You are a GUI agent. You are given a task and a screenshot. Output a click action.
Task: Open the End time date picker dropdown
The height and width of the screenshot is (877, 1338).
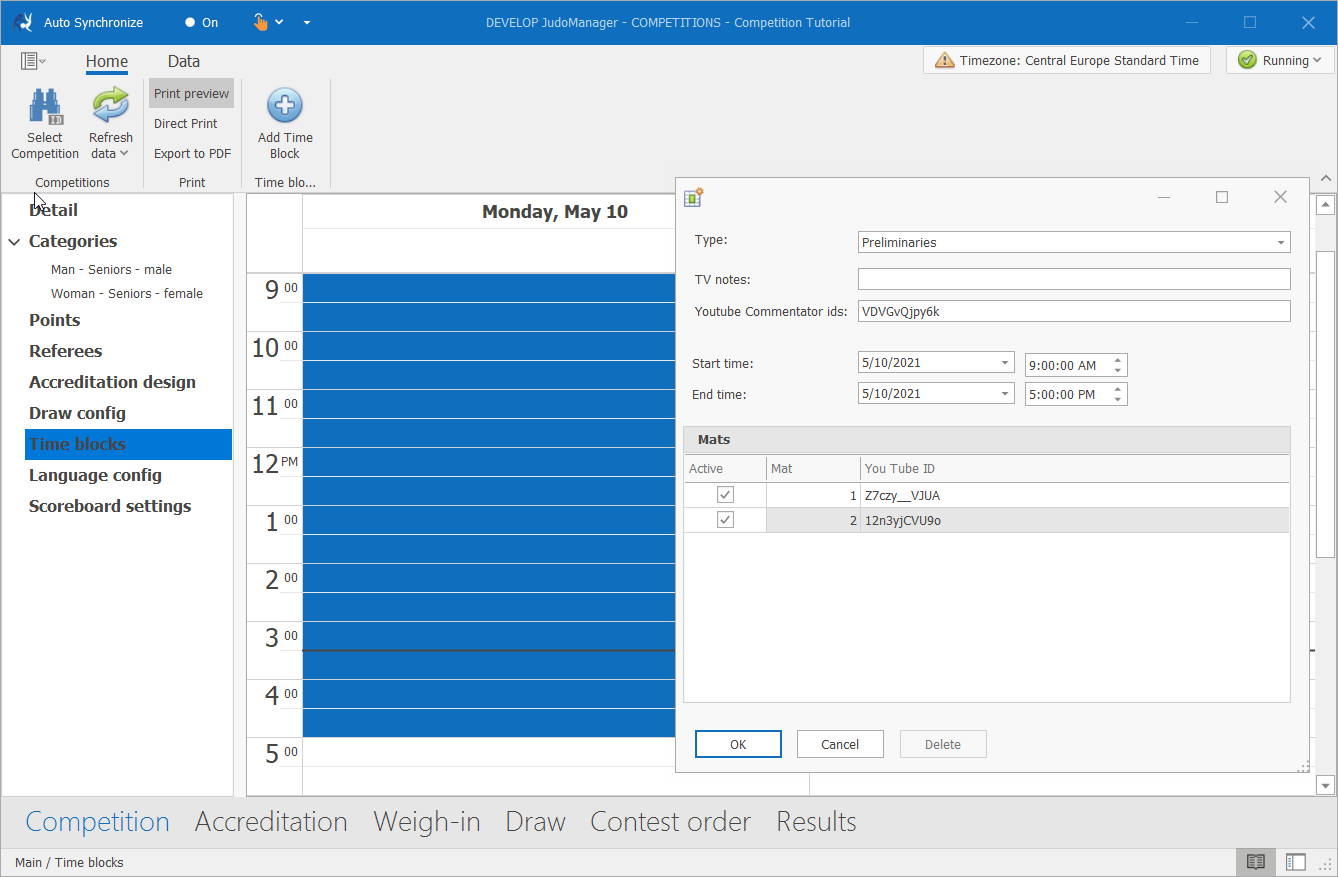(x=1004, y=394)
